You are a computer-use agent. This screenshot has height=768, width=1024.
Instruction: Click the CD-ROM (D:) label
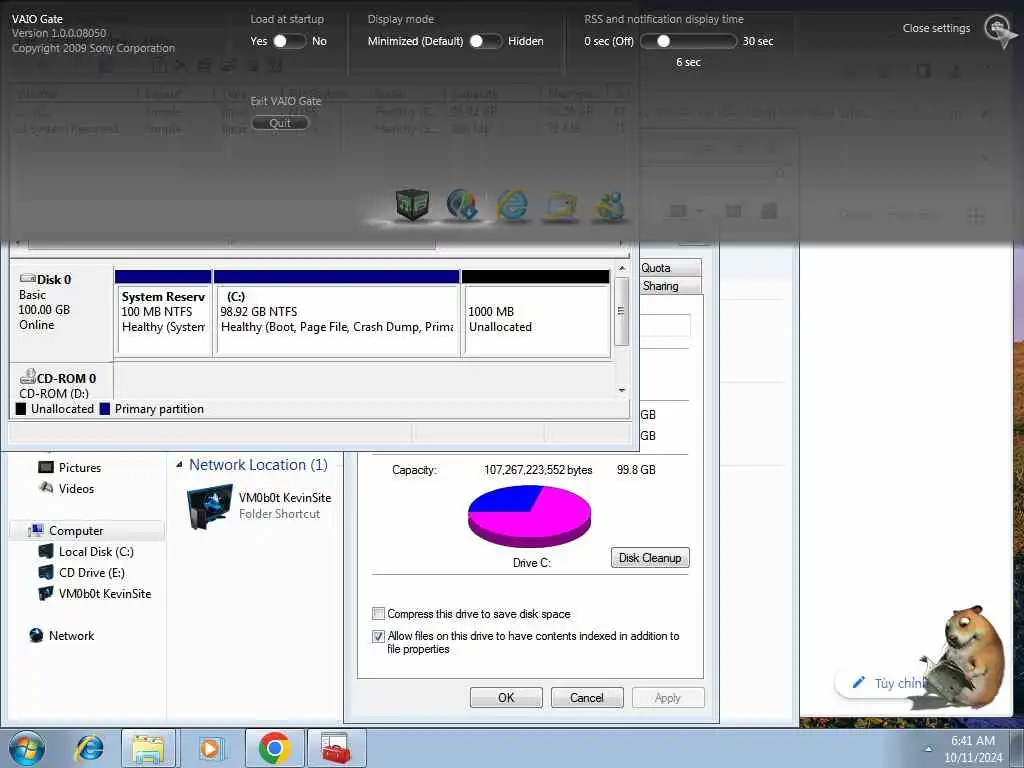coord(54,393)
